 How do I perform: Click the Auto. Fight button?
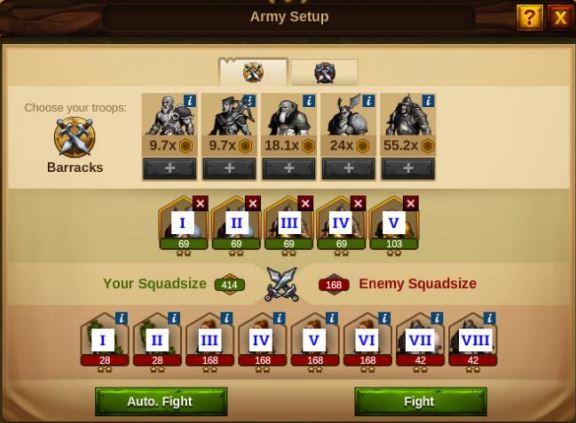(x=161, y=402)
